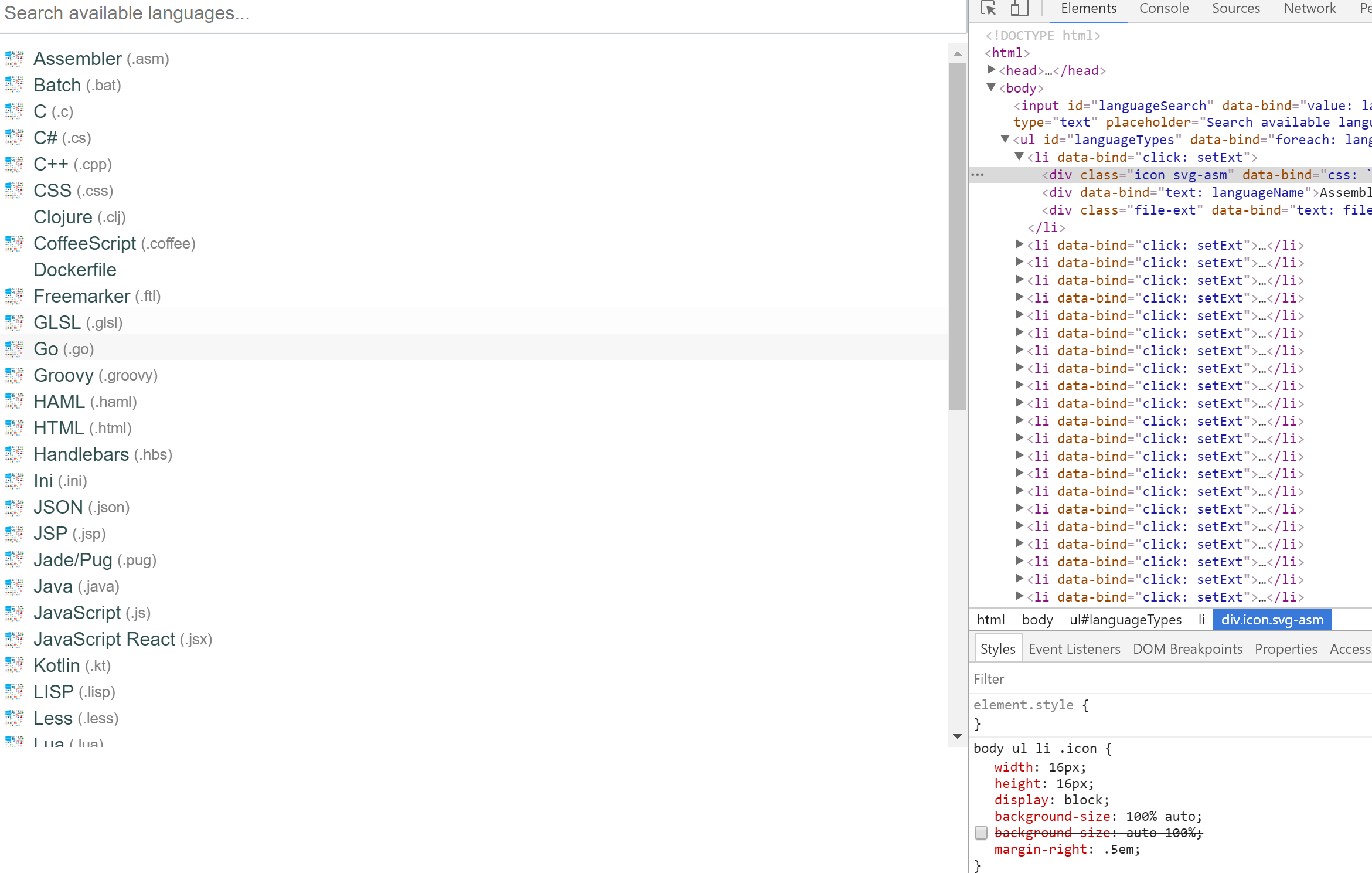This screenshot has height=873, width=1372.
Task: Open the Event Listeners pane
Action: click(x=1074, y=649)
